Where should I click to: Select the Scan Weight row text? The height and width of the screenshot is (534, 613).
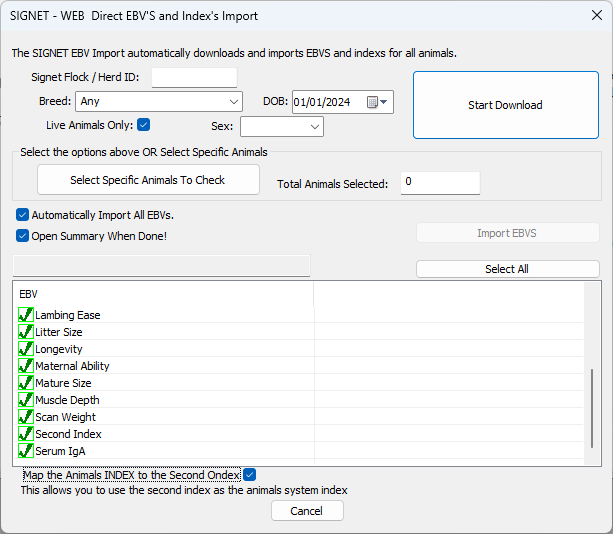tap(65, 417)
